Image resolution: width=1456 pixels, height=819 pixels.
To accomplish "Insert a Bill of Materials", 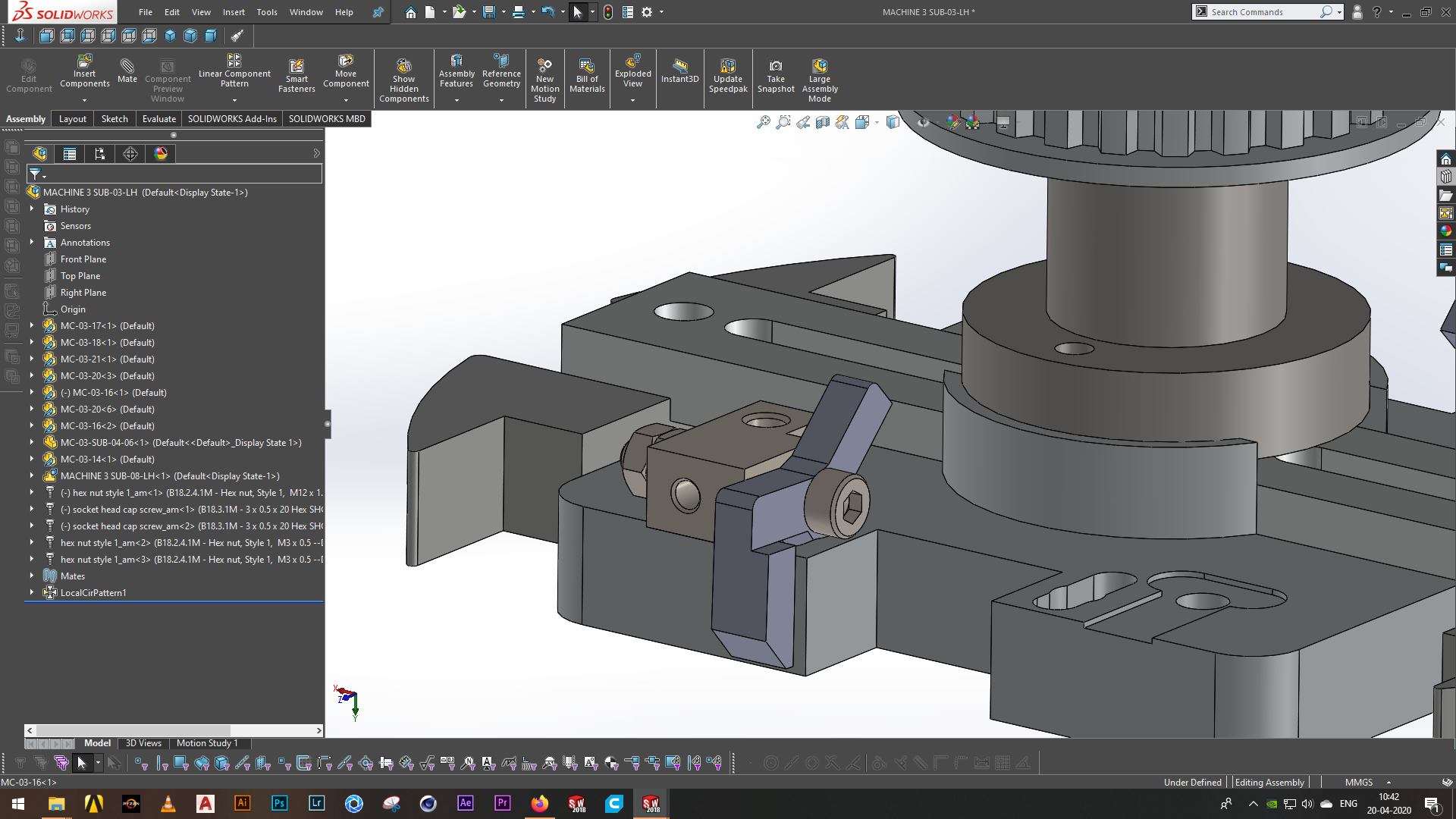I will click(x=587, y=77).
